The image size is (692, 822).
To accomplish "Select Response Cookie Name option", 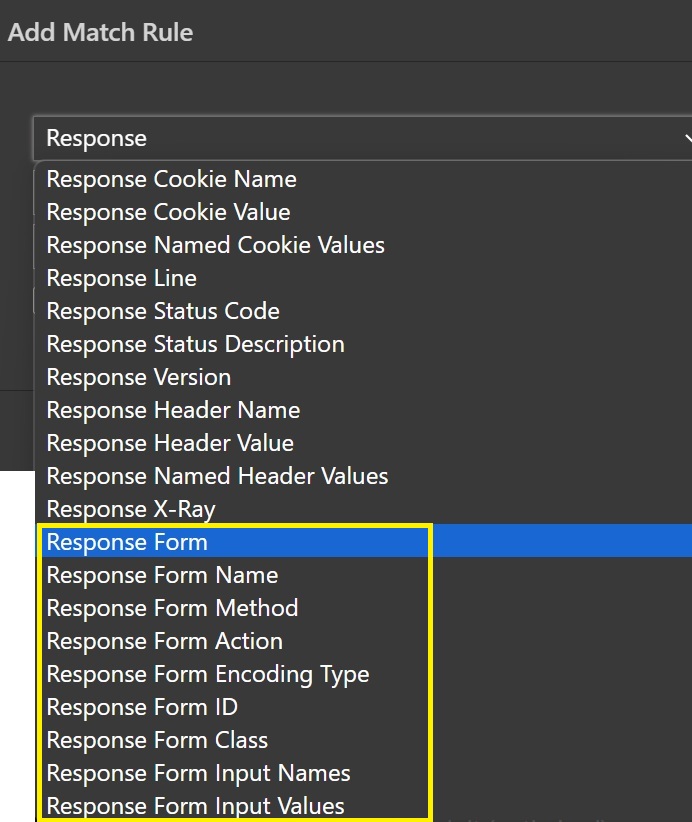I will coord(171,180).
